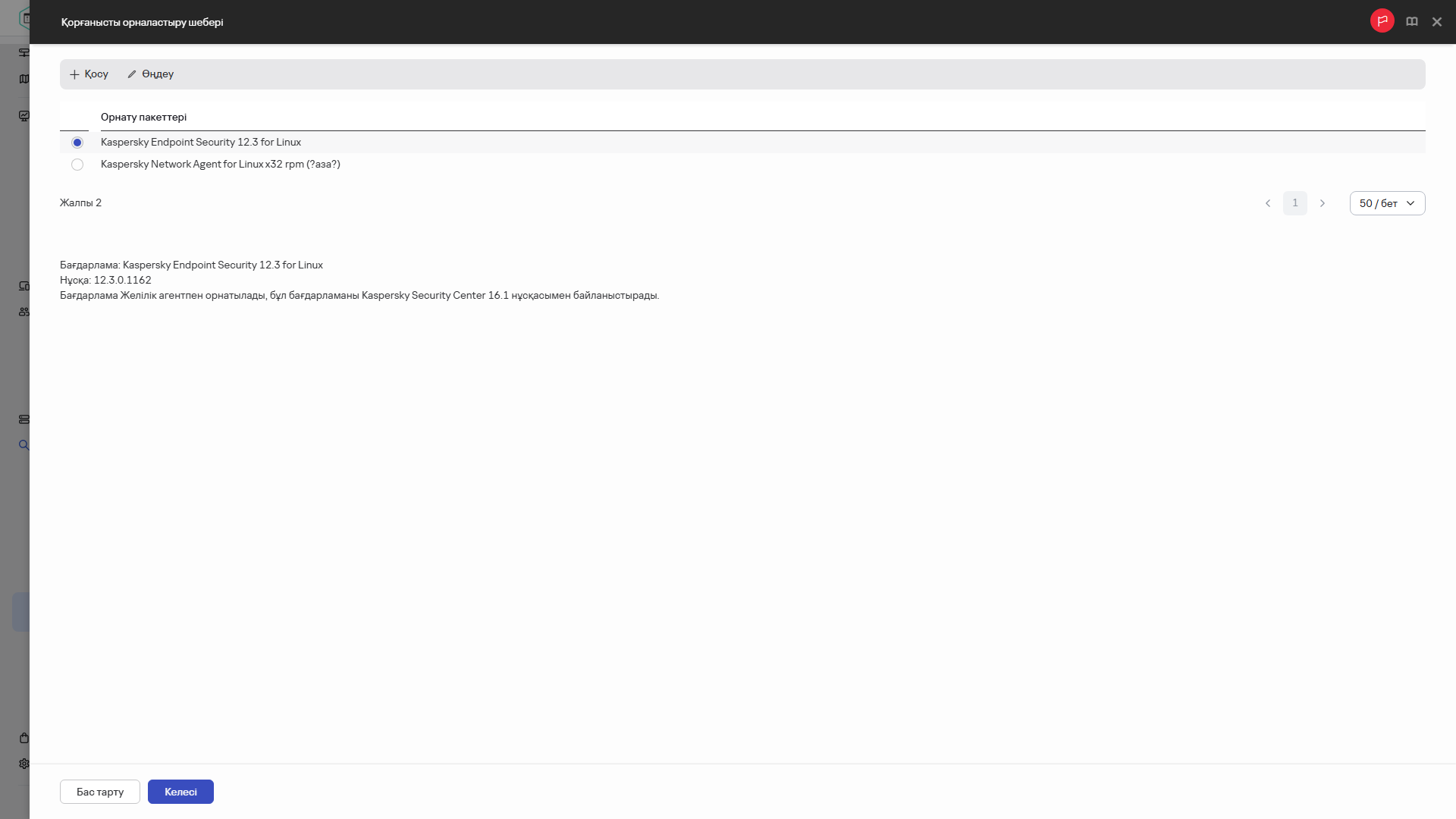Screen dimensions: 1456x819
Task: Click the Бас тарту button
Action: [x=100, y=792]
